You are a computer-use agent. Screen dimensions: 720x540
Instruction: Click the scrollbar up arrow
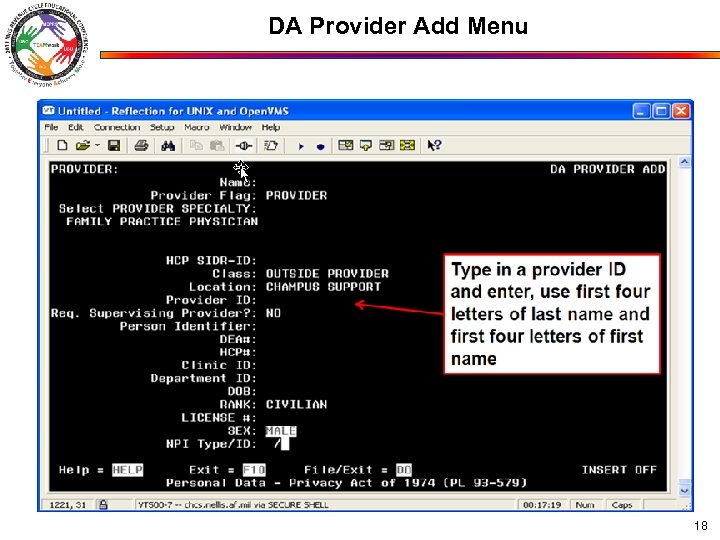click(x=684, y=163)
